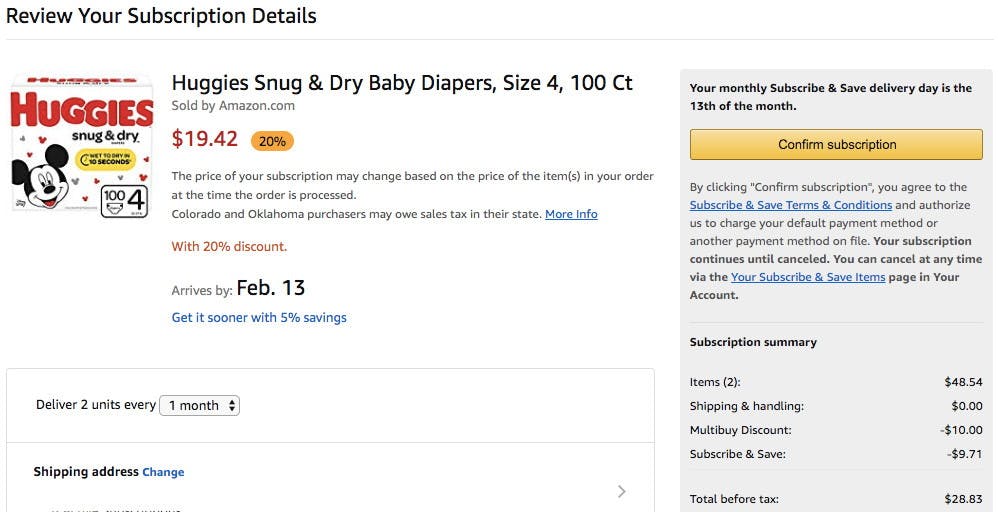Open Subscribe & Save Terms & Conditions
Image resolution: width=998 pixels, height=512 pixels.
(x=790, y=205)
